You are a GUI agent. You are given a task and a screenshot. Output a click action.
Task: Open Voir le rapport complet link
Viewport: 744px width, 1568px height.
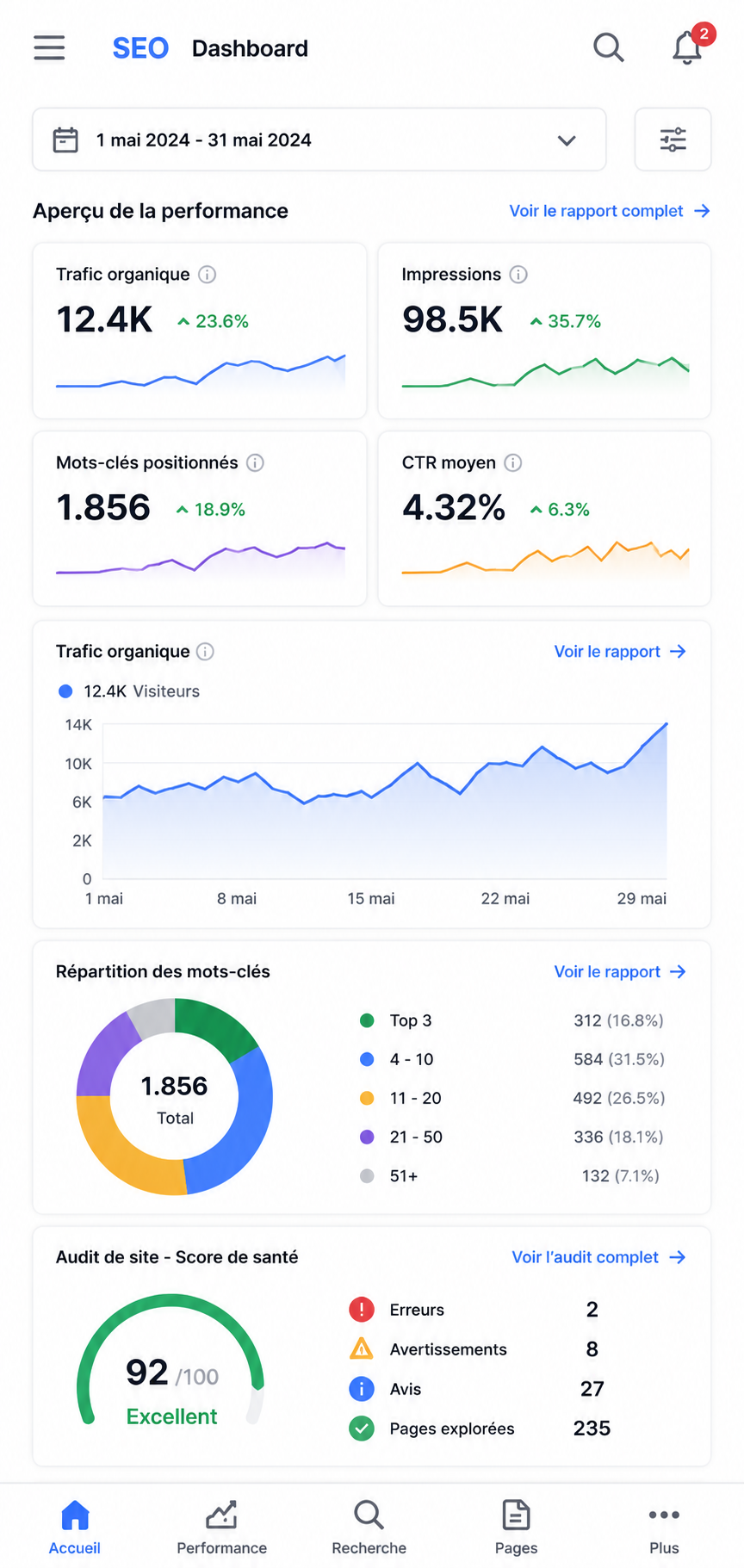click(610, 211)
